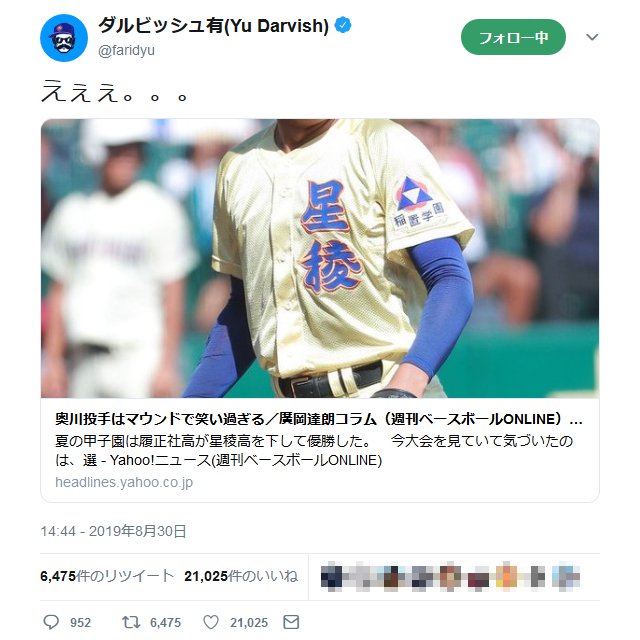This screenshot has width=640, height=640.
Task: Click last pixelated liker avatar
Action: [x=566, y=576]
